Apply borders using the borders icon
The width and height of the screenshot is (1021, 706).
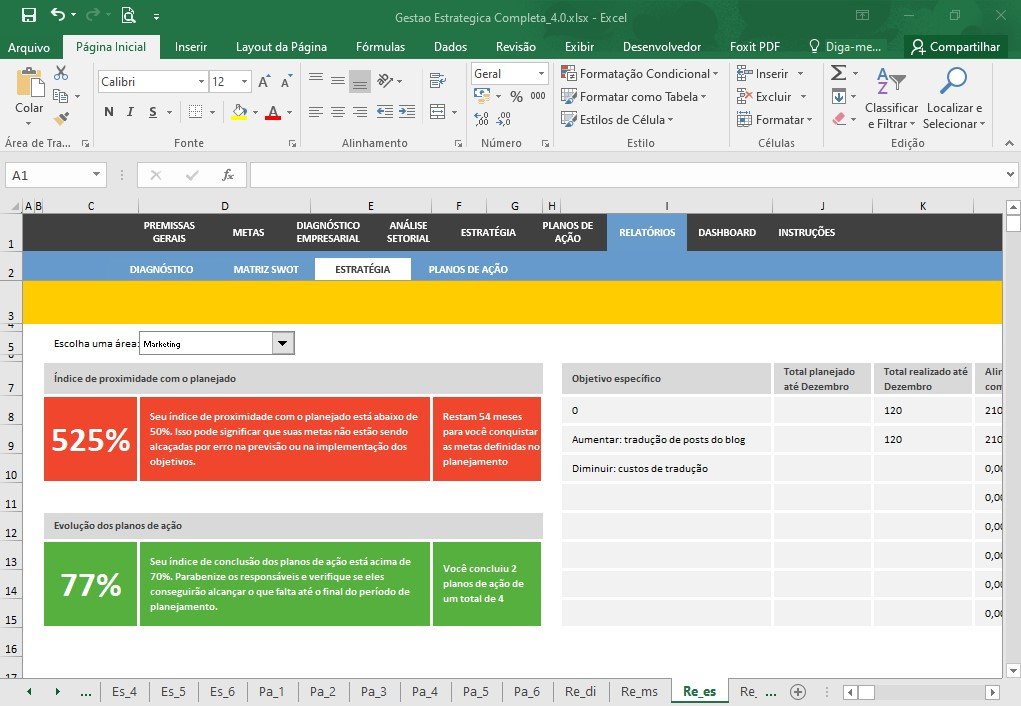(195, 112)
